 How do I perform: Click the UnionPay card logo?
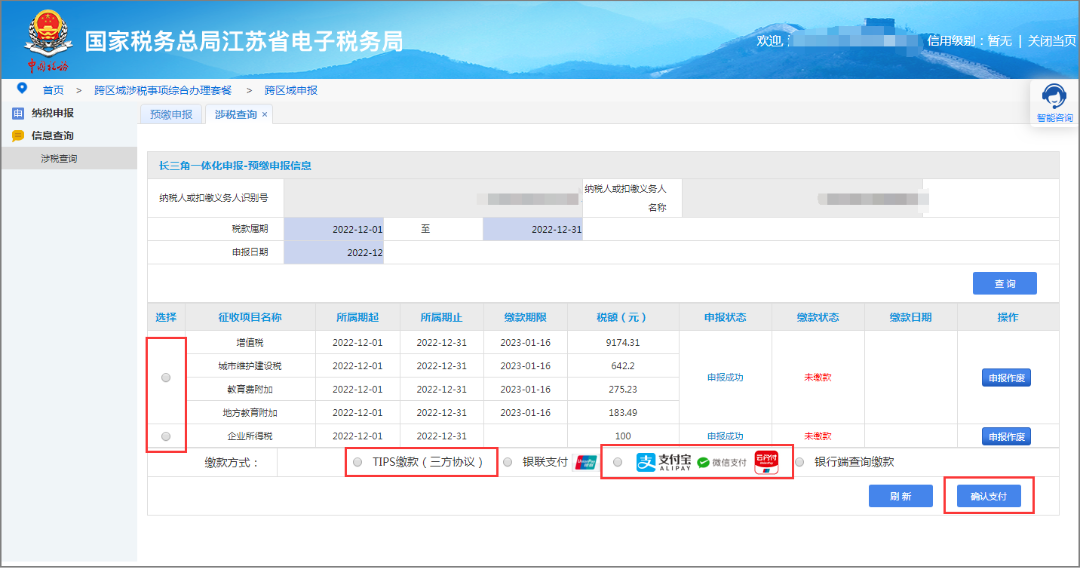point(585,462)
